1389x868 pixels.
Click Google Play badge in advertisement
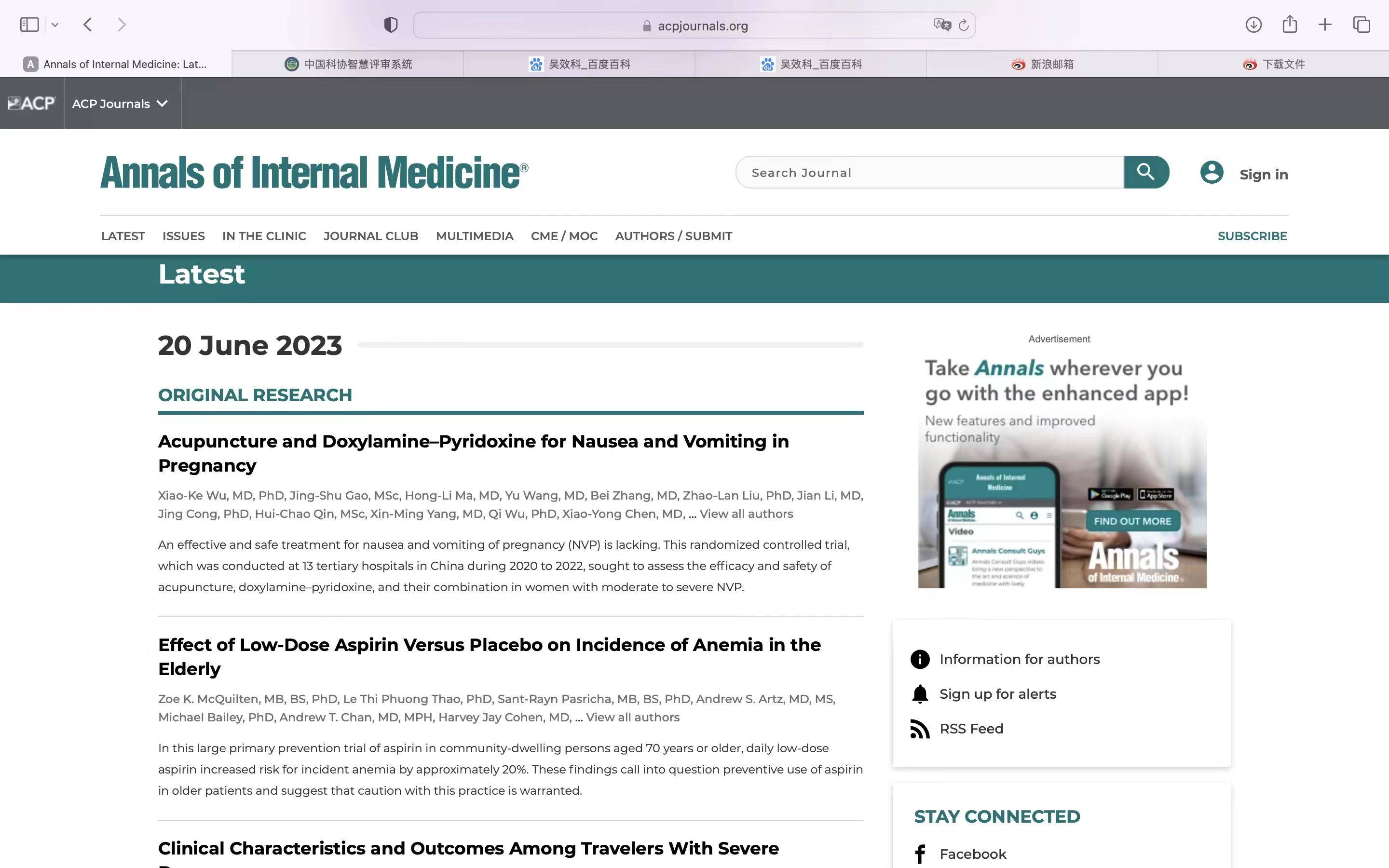[x=1111, y=494]
